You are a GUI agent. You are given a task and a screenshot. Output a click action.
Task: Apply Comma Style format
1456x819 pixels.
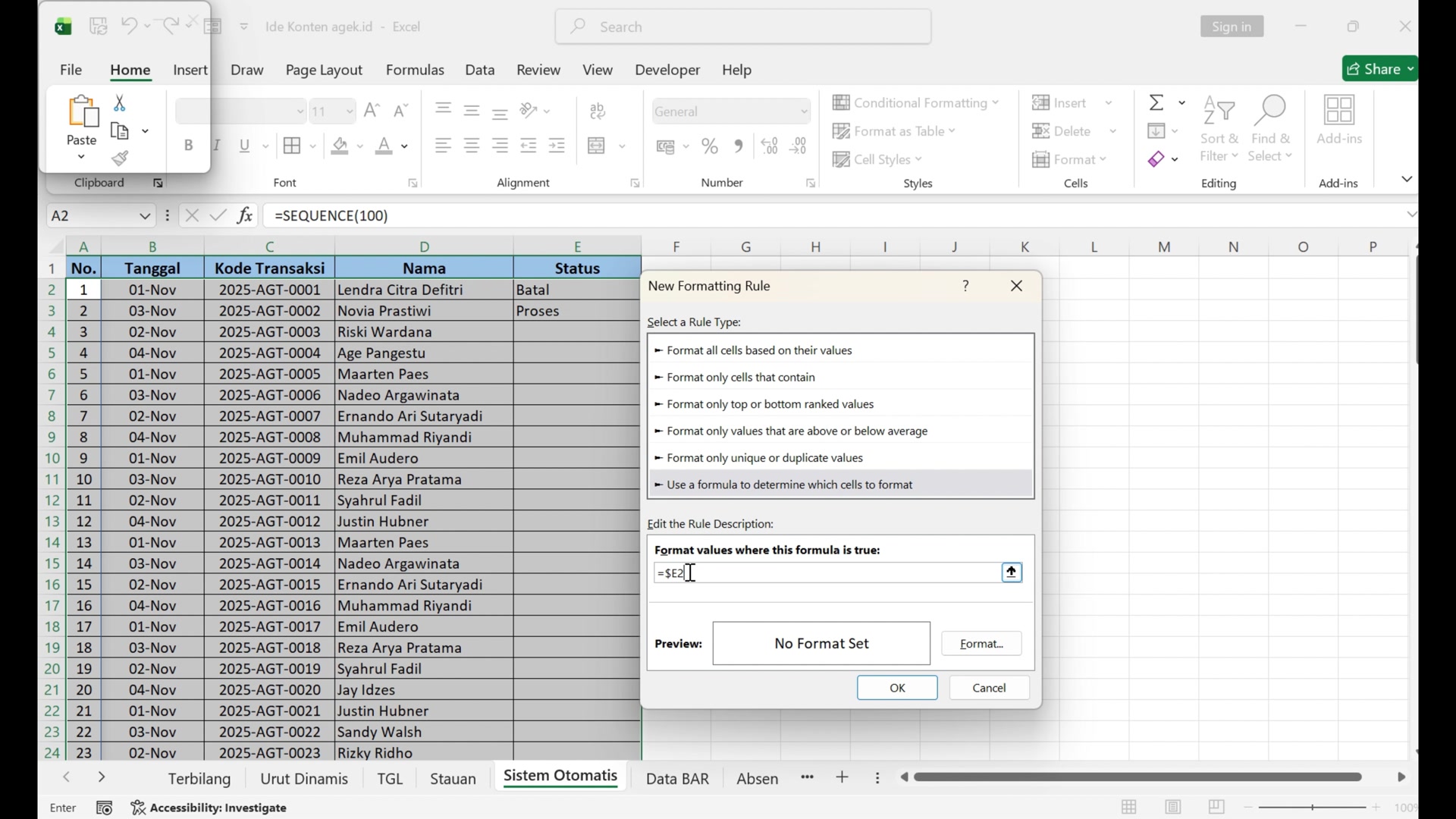point(739,146)
